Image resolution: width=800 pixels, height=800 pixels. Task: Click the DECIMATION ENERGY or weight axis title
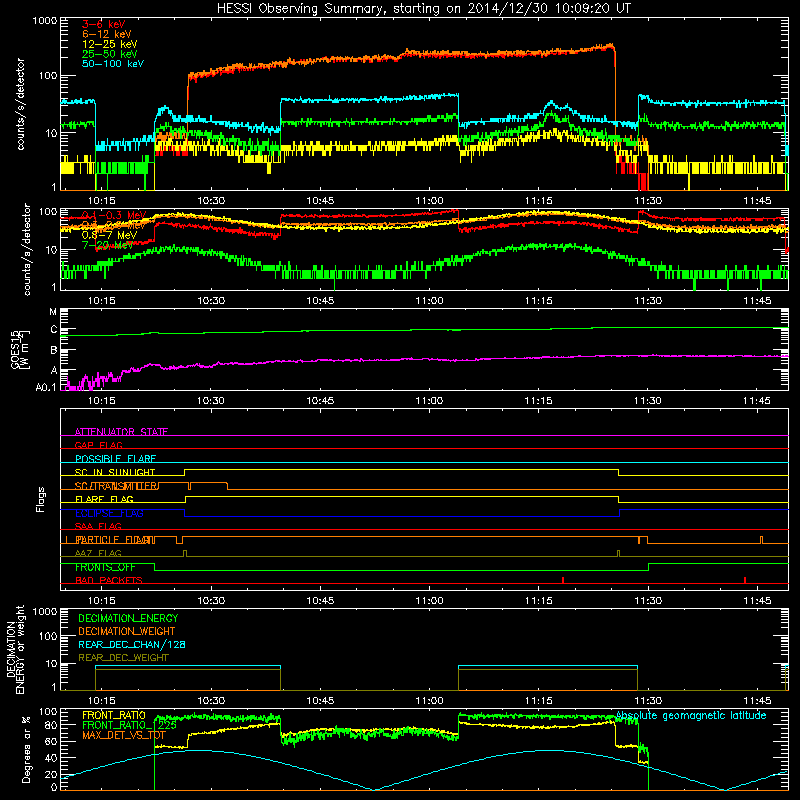click(15, 649)
